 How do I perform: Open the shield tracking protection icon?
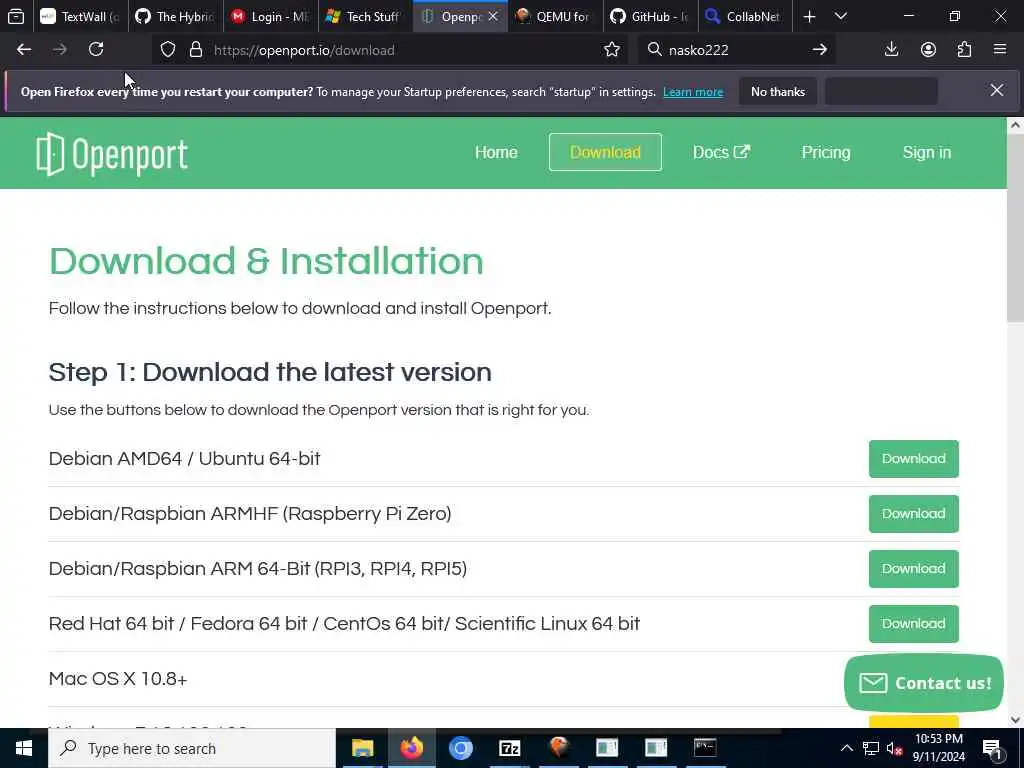[x=168, y=50]
